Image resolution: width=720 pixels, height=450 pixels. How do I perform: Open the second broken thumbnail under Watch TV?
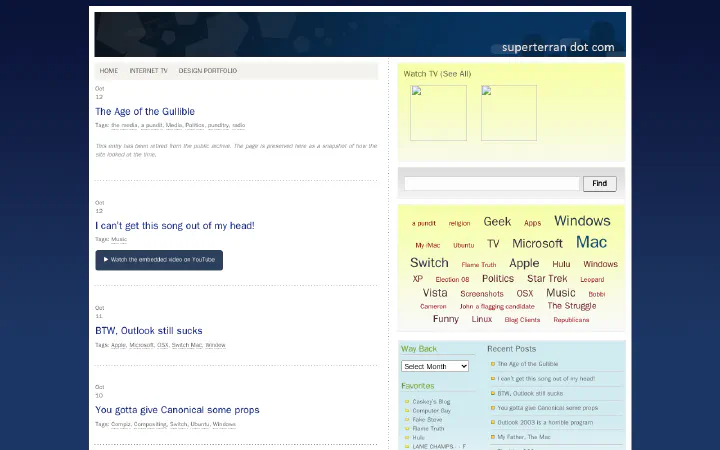[x=509, y=113]
